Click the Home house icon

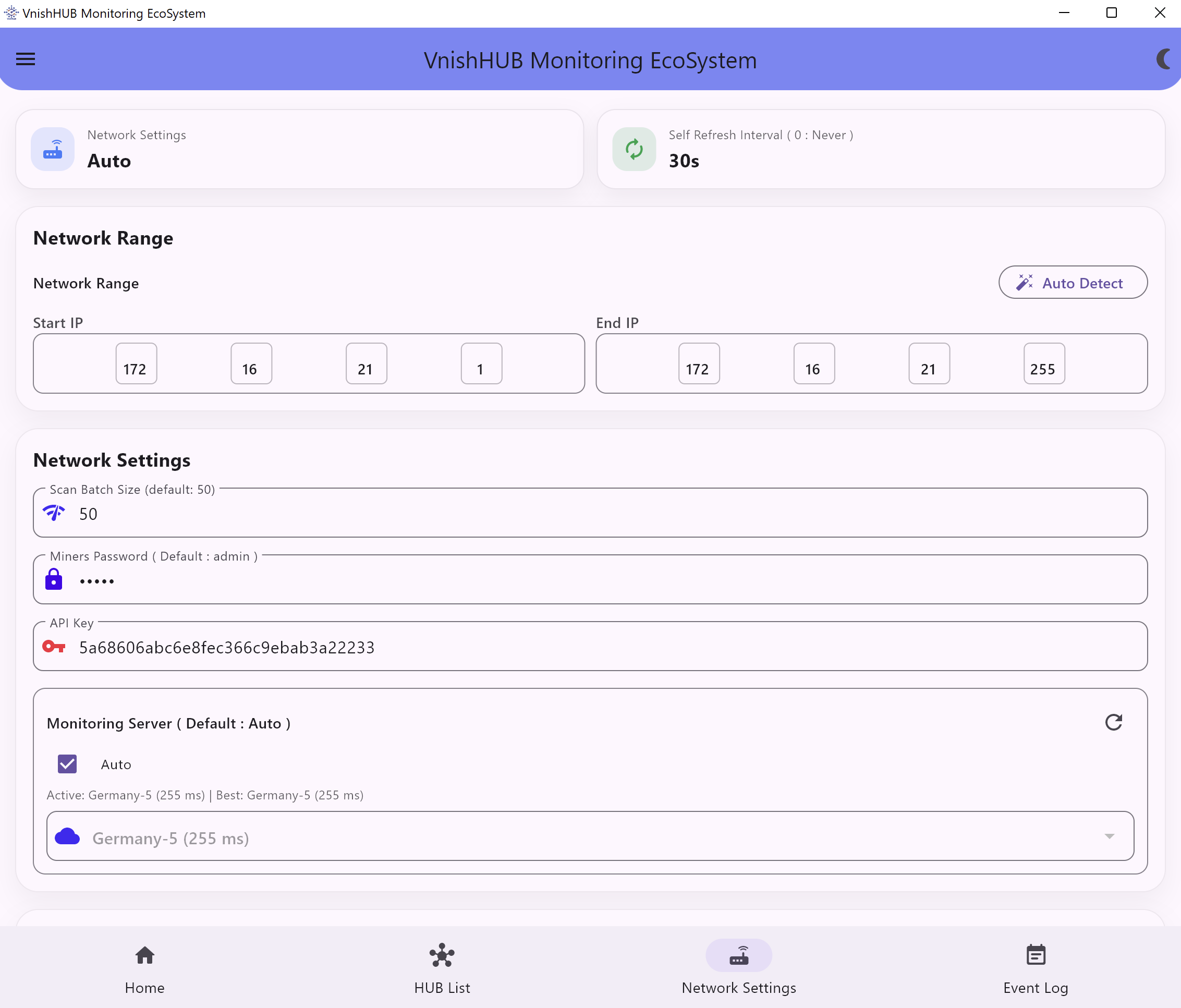click(x=145, y=955)
